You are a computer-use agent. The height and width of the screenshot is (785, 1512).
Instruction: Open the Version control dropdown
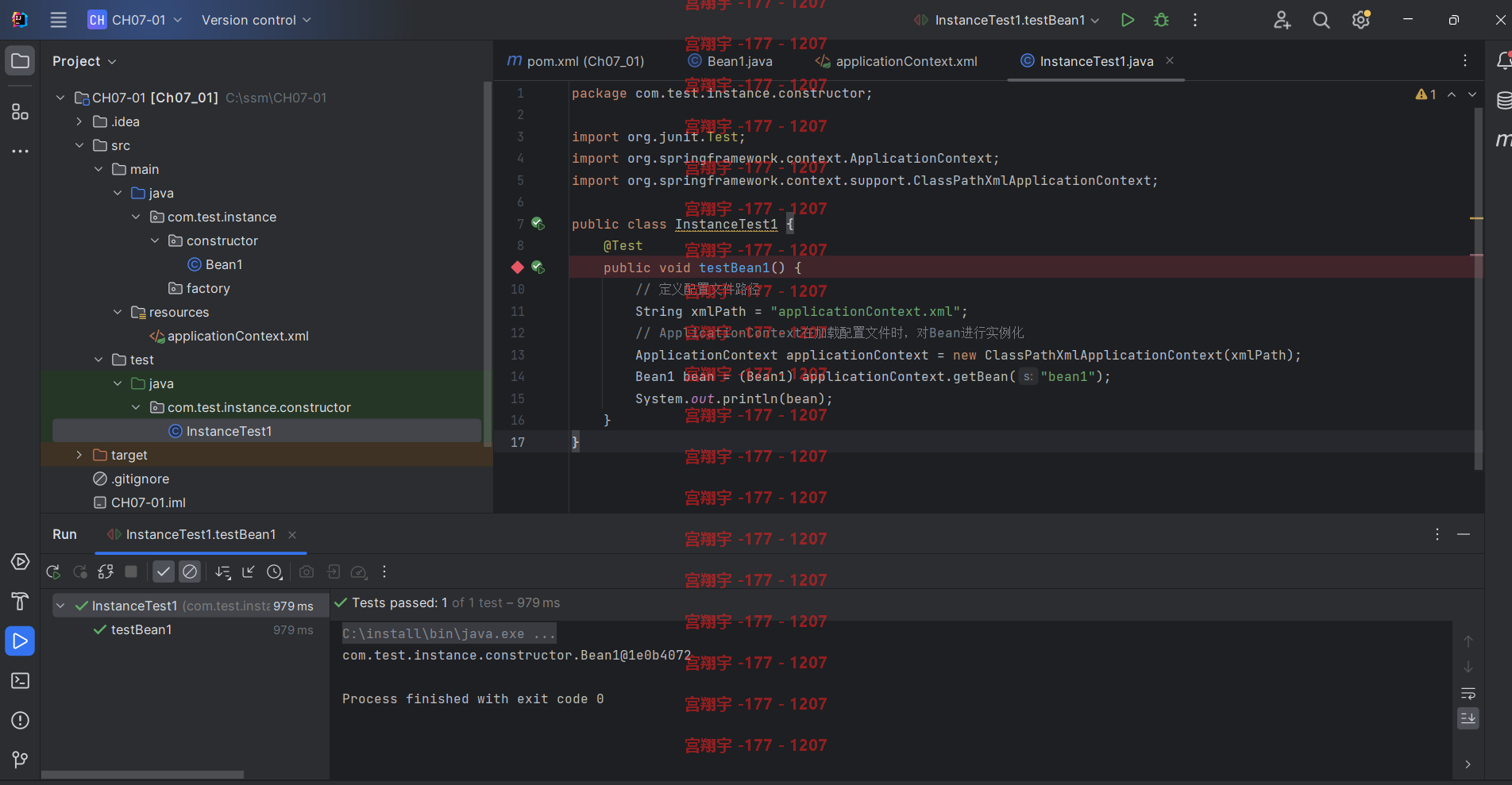(256, 20)
